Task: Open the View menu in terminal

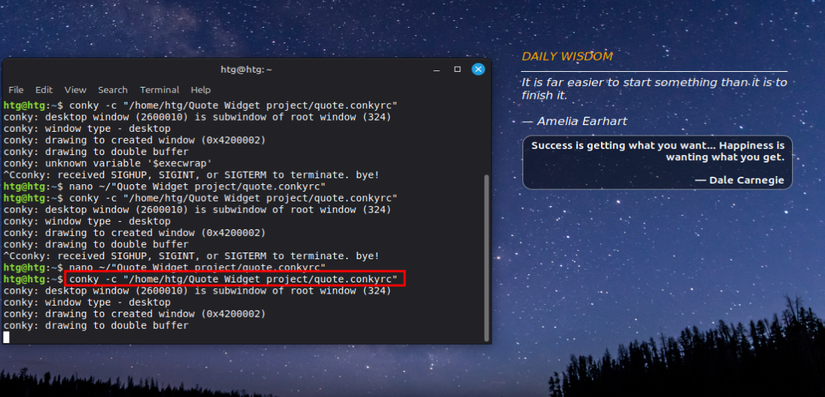Action: (75, 90)
